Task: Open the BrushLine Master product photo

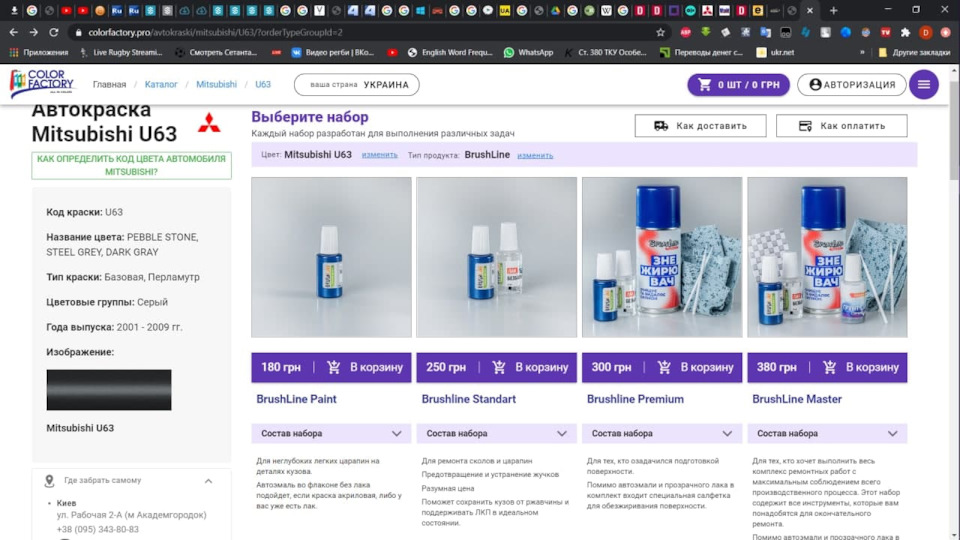Action: [827, 257]
